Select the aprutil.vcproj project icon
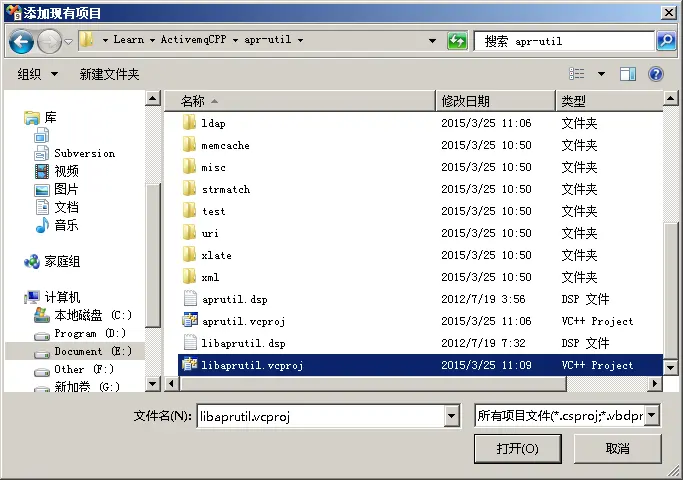 (189, 321)
